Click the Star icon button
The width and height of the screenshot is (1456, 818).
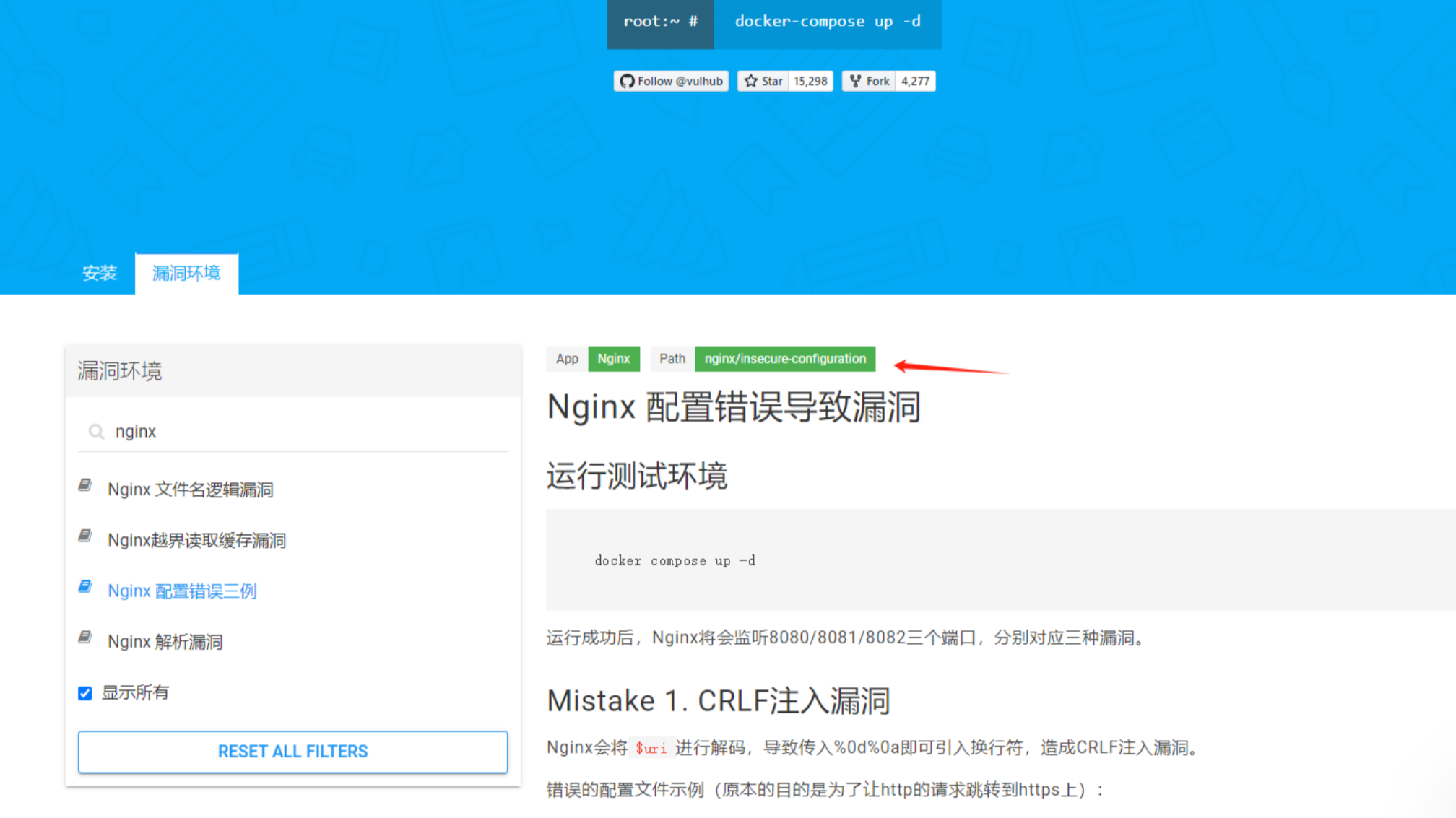[751, 81]
